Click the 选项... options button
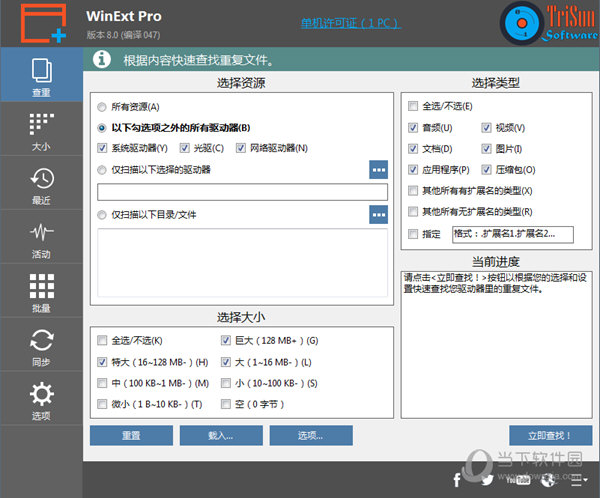600x498 pixels. pos(311,436)
